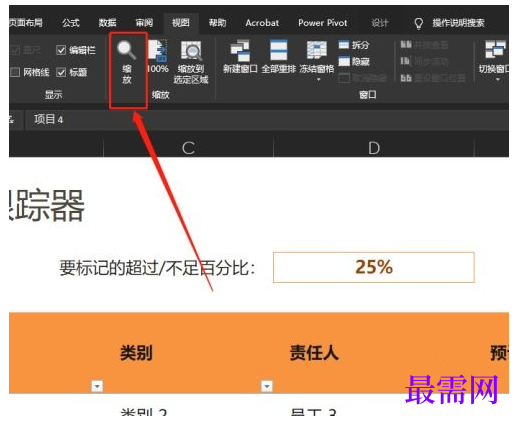Open the 类别 column filter dropdown
The height and width of the screenshot is (421, 517).
tap(97, 386)
